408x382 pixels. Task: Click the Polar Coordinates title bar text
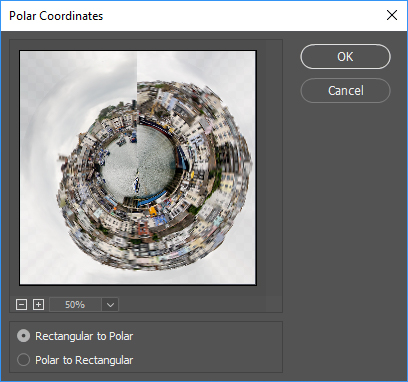click(56, 16)
